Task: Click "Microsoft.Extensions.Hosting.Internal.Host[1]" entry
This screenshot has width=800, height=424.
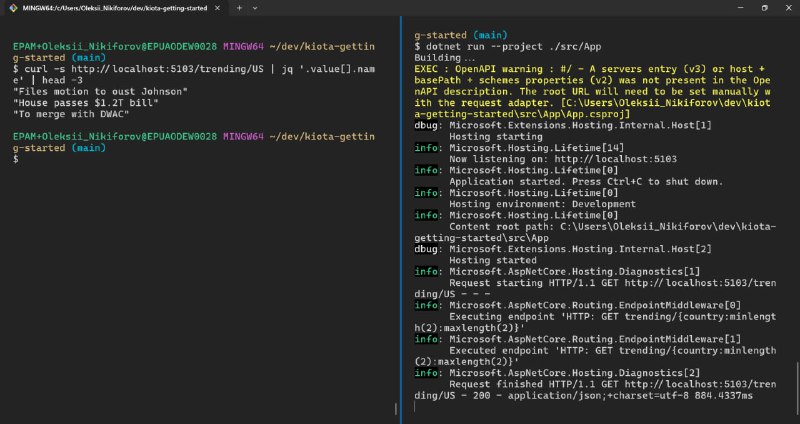Action: click(580, 126)
